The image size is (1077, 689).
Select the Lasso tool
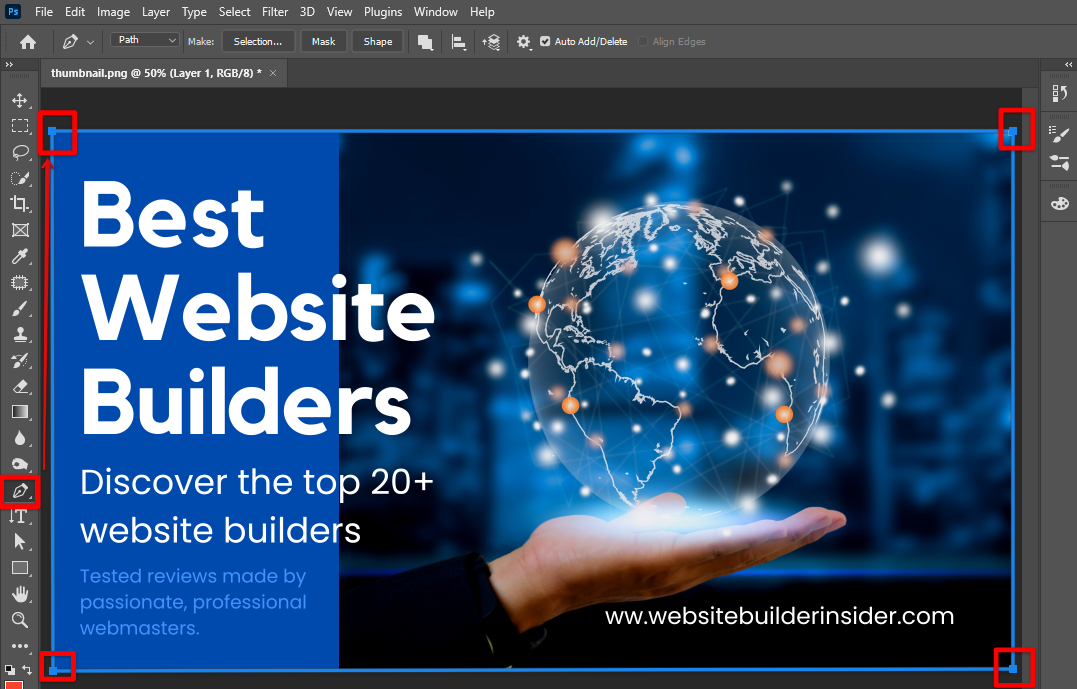click(20, 152)
